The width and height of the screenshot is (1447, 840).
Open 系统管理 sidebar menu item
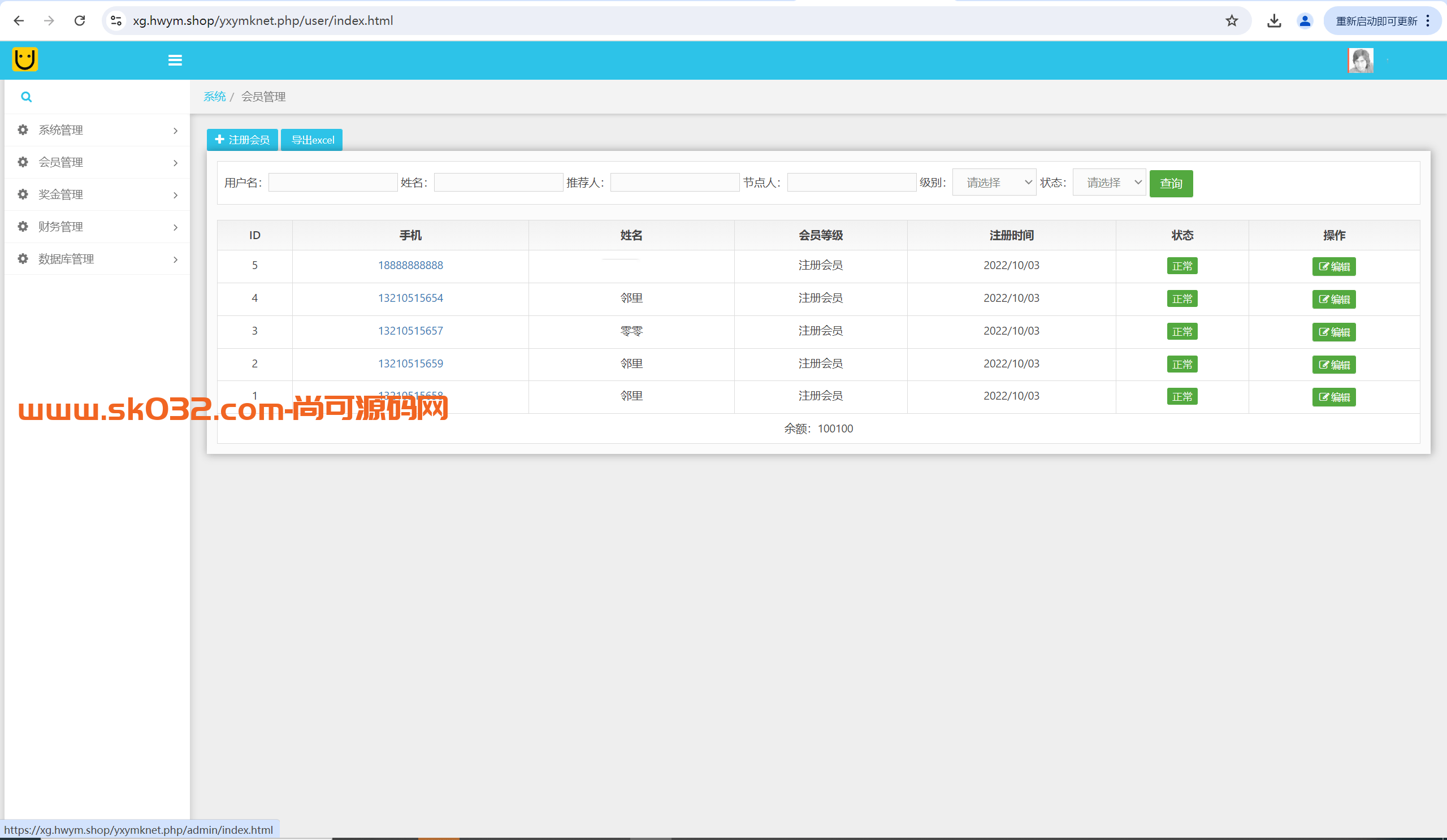97,131
